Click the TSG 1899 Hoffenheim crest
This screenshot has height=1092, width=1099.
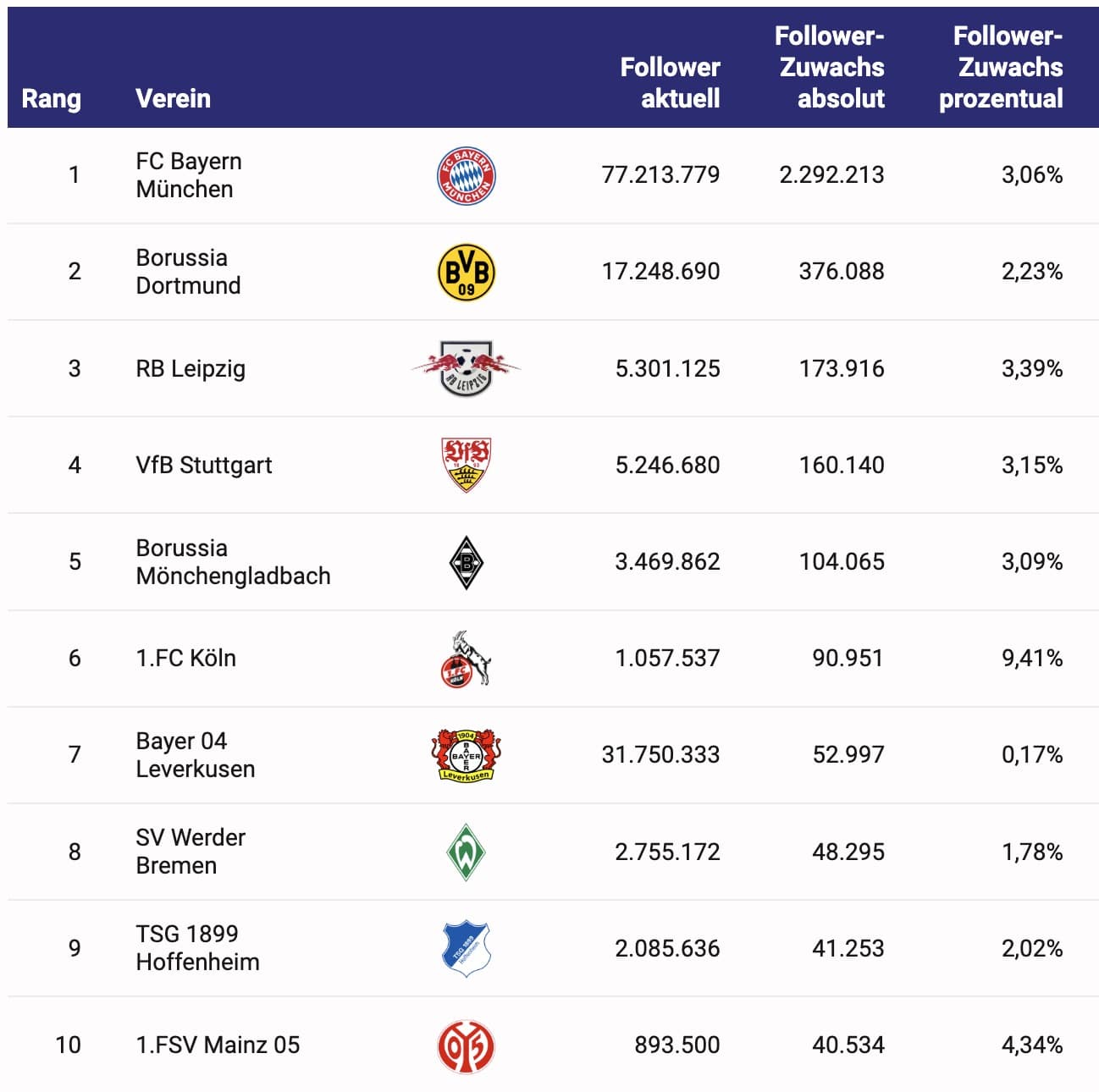pos(466,948)
